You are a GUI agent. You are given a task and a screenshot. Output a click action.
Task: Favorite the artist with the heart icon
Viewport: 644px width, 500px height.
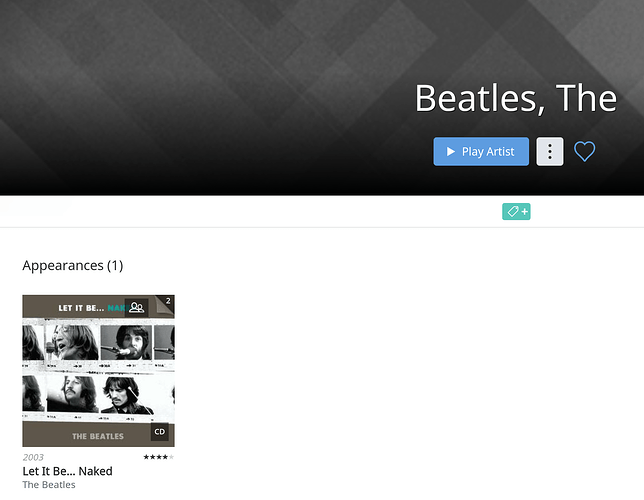(x=584, y=151)
